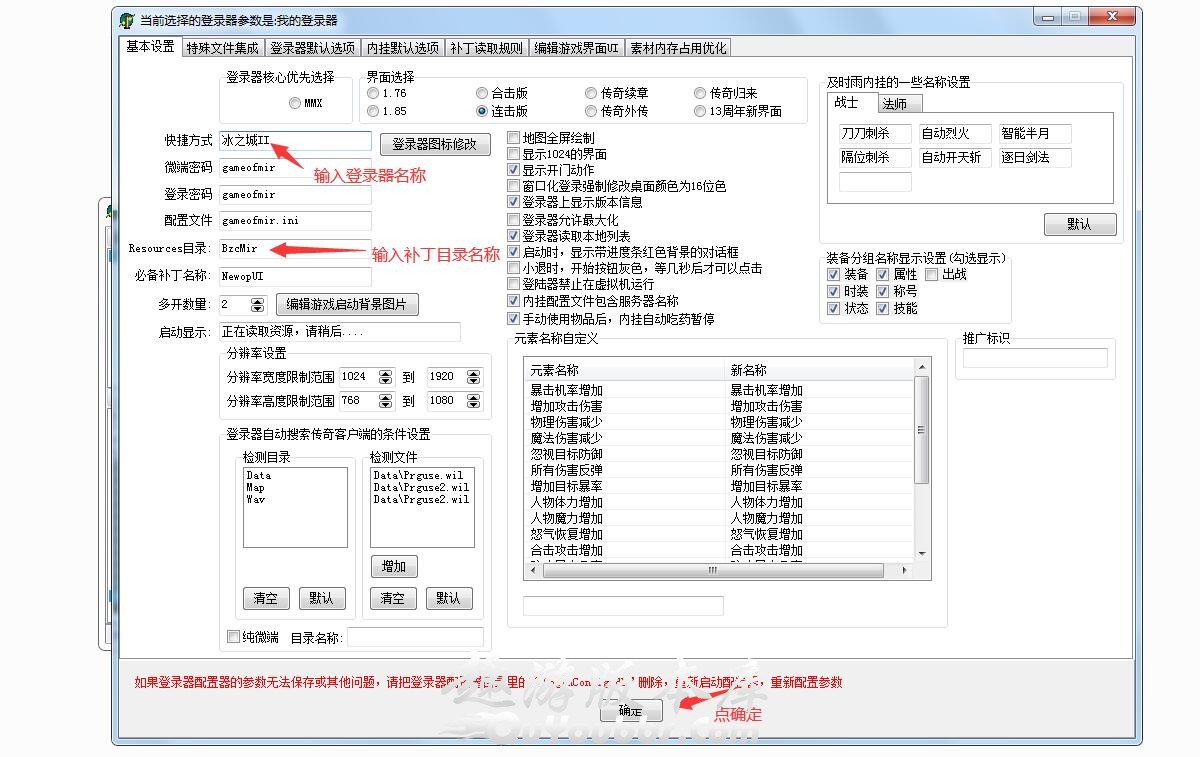Choose the 13周年新界面 radio option
1200x757 pixels.
pyautogui.click(x=700, y=111)
